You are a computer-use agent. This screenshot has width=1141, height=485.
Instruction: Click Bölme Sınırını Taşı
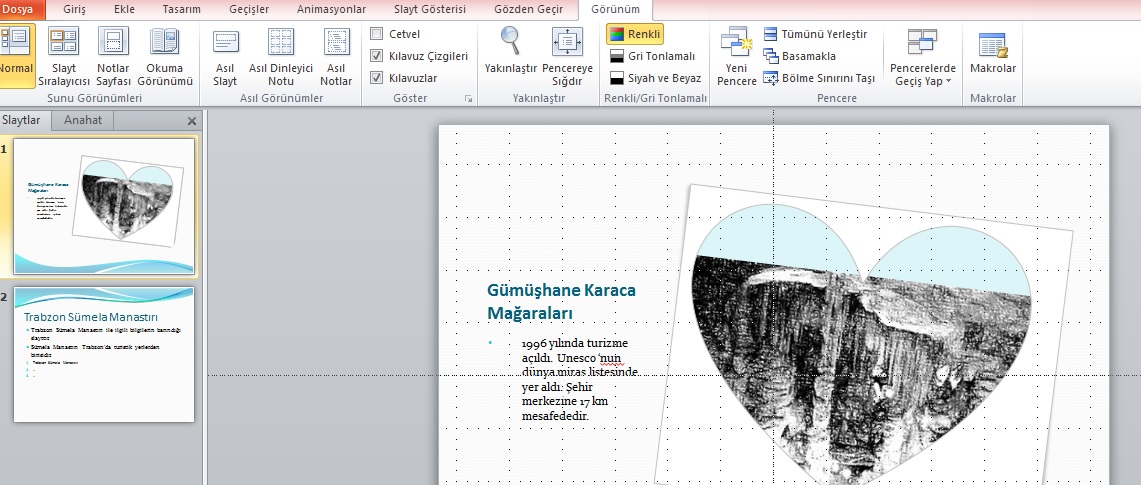(819, 78)
